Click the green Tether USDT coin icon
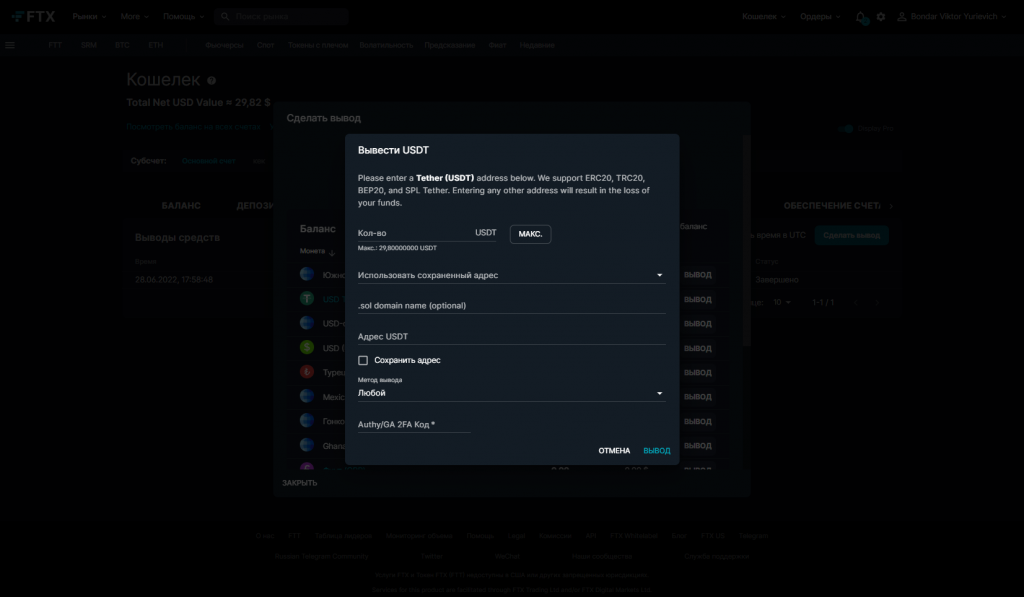 [x=307, y=298]
